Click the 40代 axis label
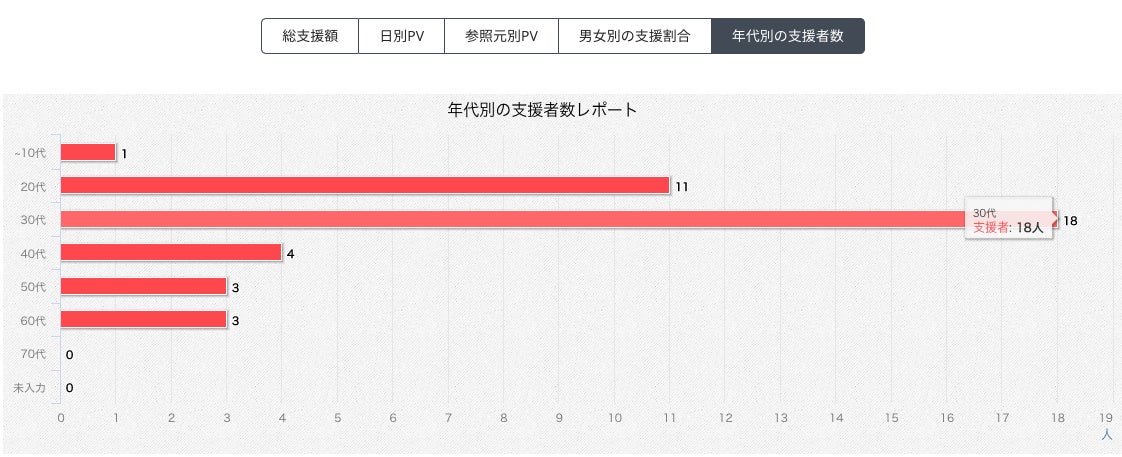 (x=33, y=254)
